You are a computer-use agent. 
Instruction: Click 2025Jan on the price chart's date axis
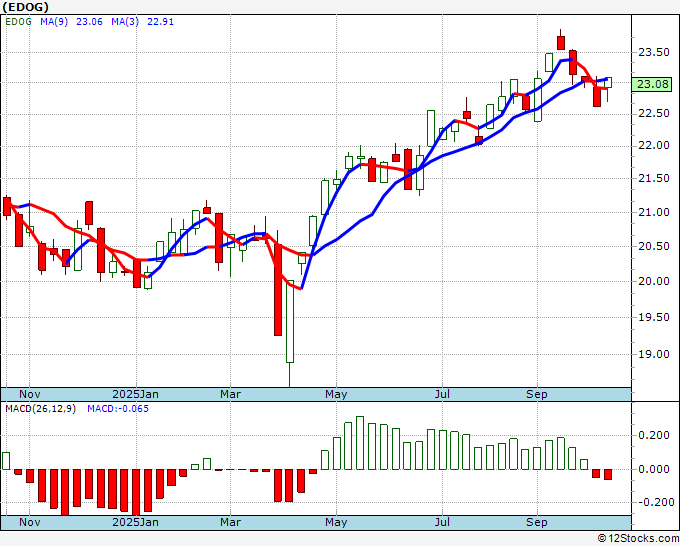135,394
